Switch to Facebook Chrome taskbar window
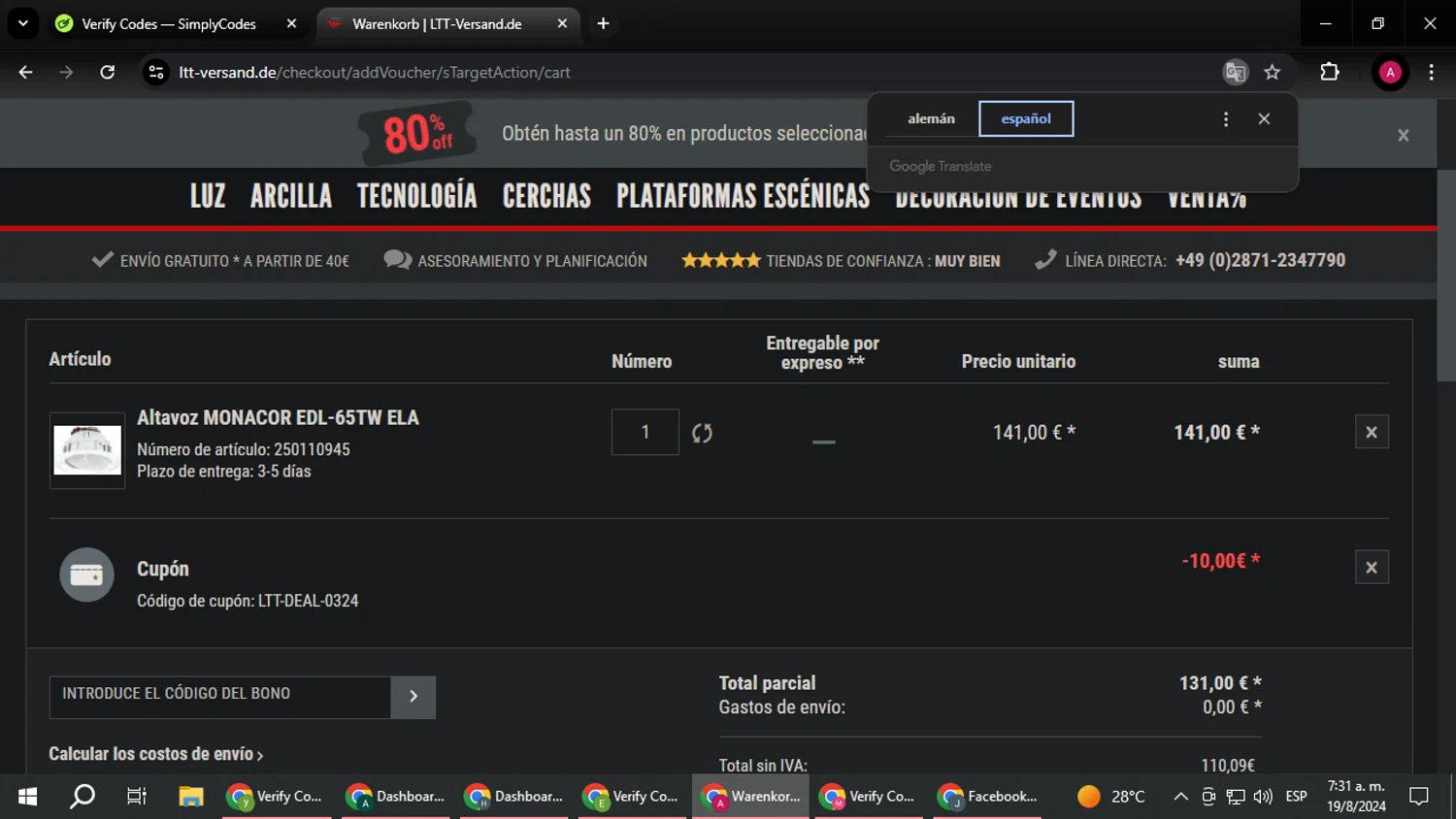Screen dimensions: 1456x819 [x=988, y=797]
